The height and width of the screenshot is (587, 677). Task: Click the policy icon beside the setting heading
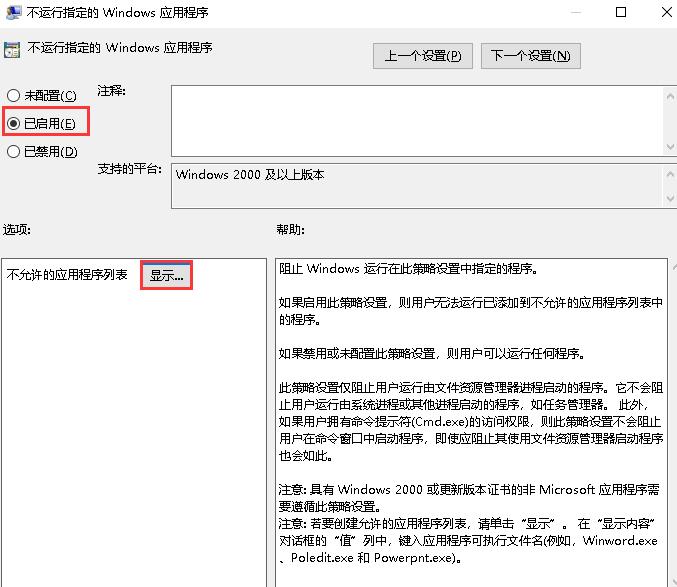[x=12, y=50]
